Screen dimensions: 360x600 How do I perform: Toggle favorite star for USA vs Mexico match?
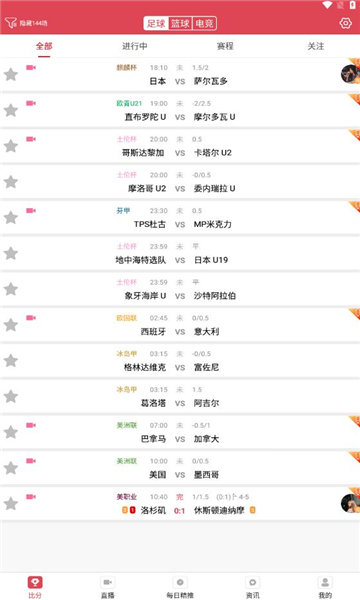pos(11,468)
